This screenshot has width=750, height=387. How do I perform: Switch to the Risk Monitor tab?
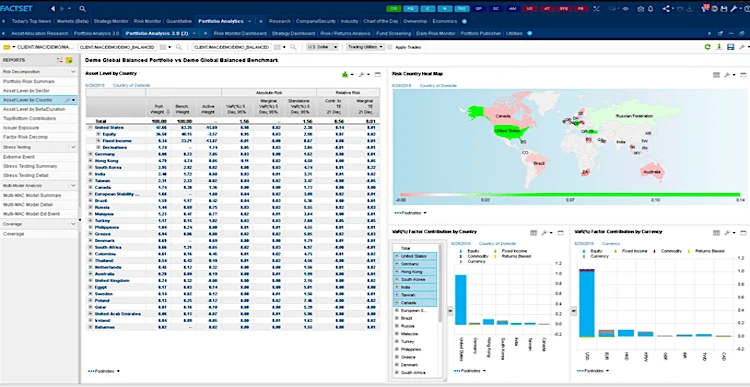(x=147, y=21)
